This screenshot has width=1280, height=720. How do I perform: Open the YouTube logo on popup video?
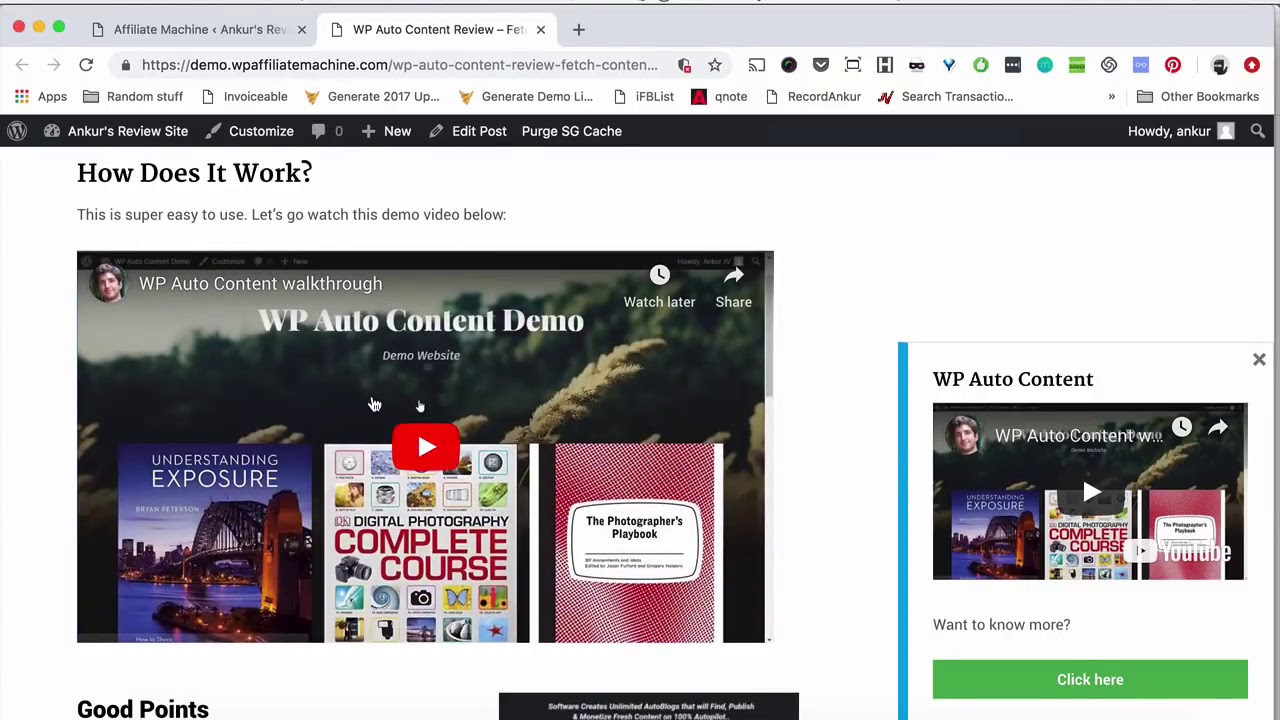[x=1180, y=552]
